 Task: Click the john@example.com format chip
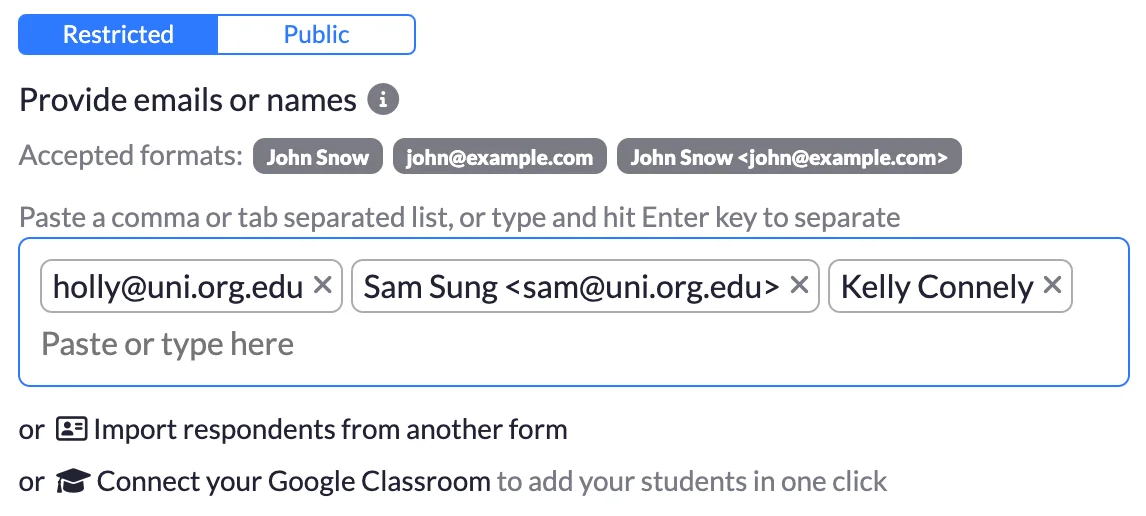click(x=499, y=158)
